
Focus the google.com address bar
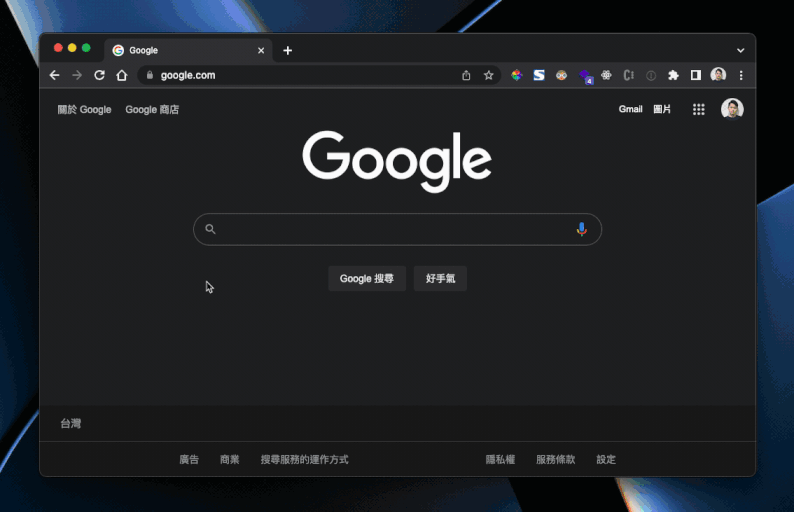pyautogui.click(x=319, y=75)
